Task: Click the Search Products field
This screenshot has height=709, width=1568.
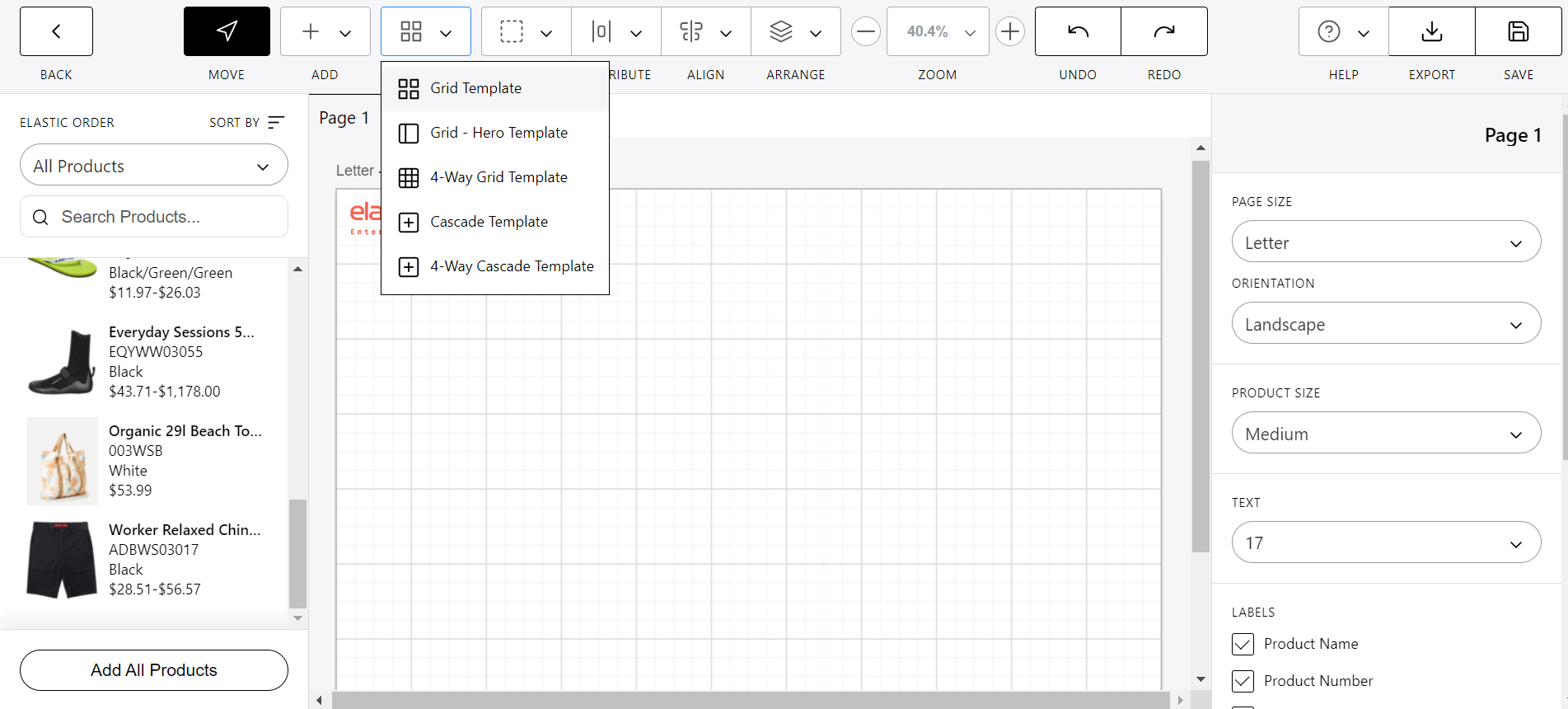Action: point(154,217)
